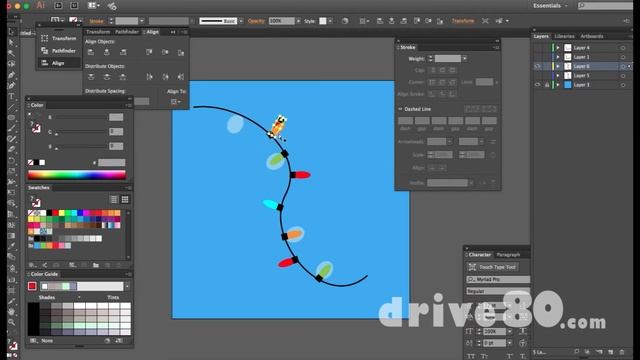640x360 pixels.
Task: Enable the Dashed Line checkbox
Action: point(400,109)
